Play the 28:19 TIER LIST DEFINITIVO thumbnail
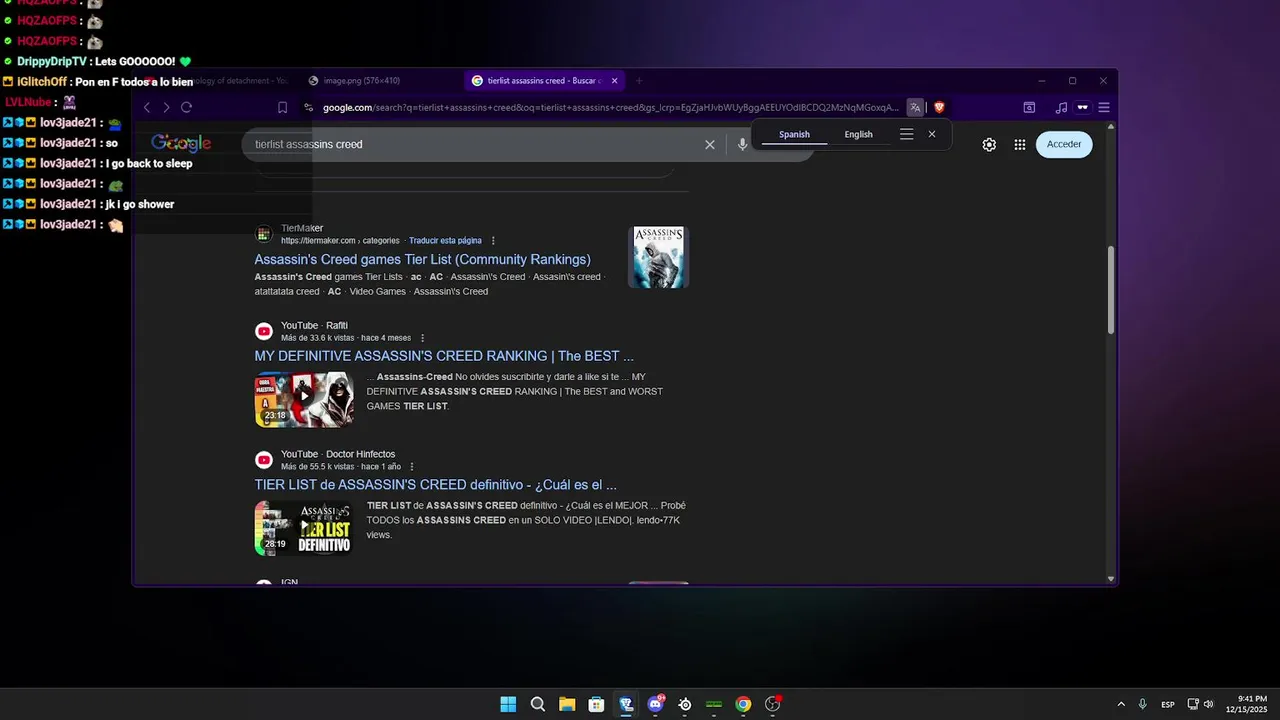This screenshot has width=1280, height=720. [304, 528]
